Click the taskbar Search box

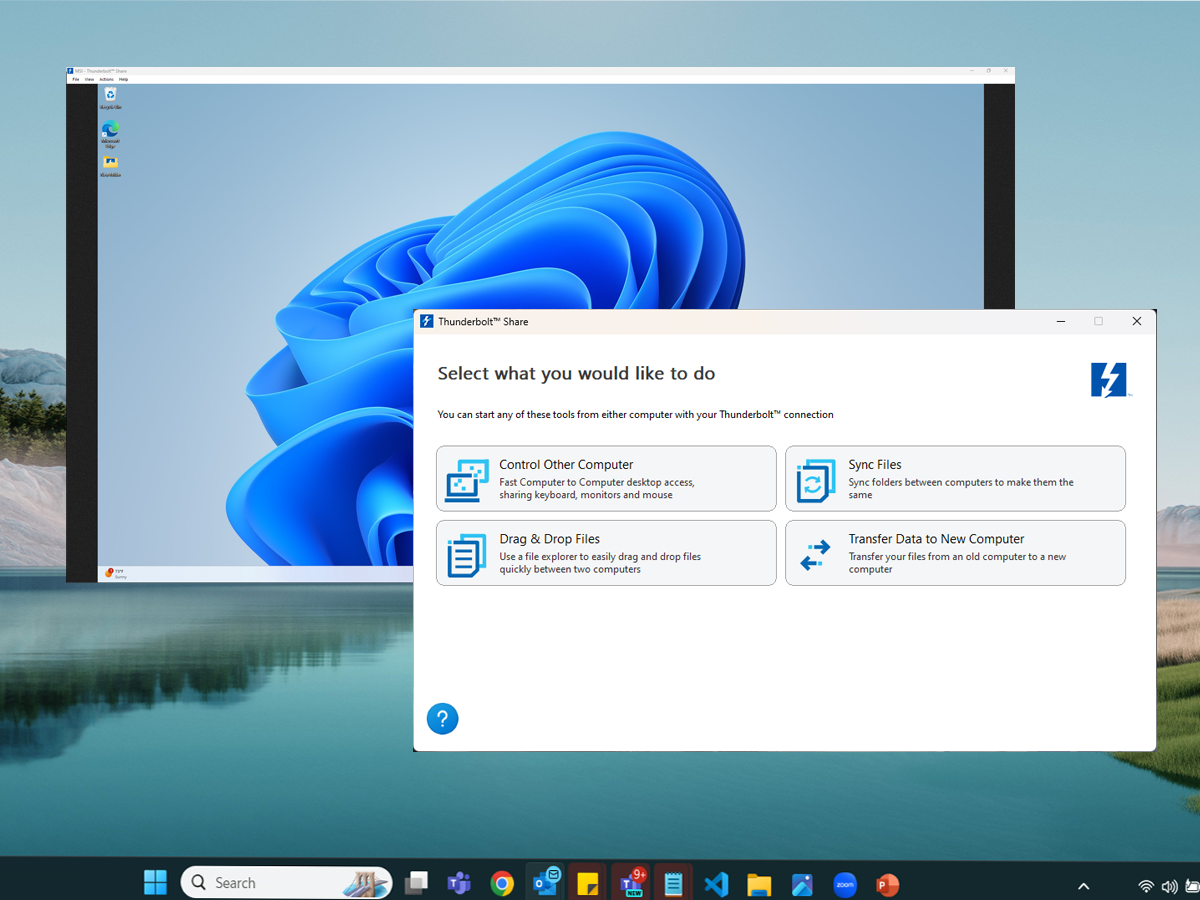coord(286,883)
